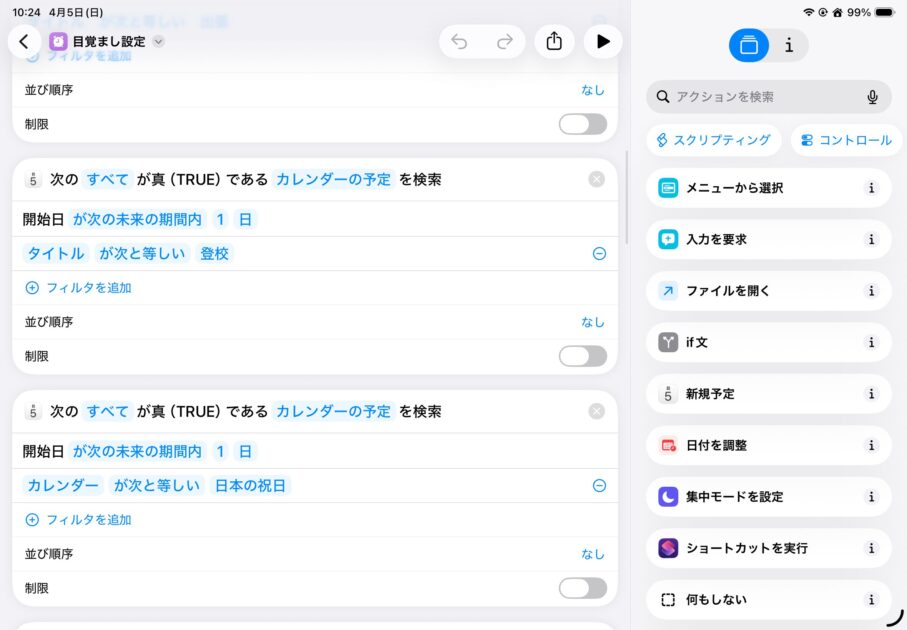The height and width of the screenshot is (630, 907).
Task: Open the 日本の祝日 calendar picker
Action: [x=253, y=486]
